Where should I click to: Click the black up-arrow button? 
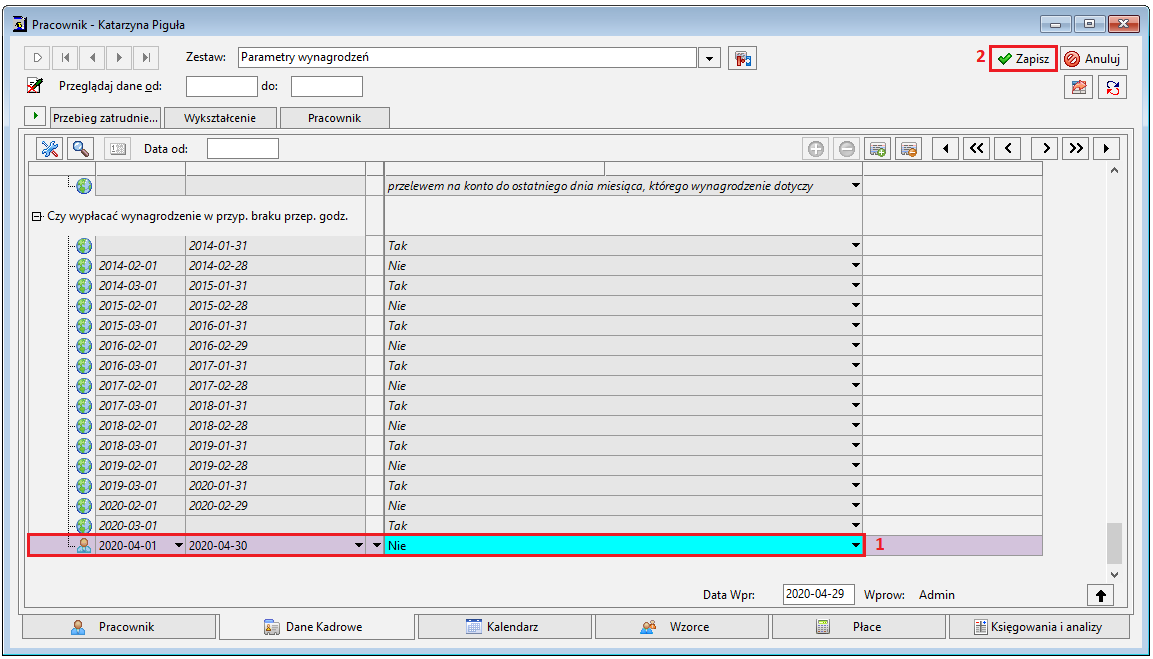[1101, 596]
